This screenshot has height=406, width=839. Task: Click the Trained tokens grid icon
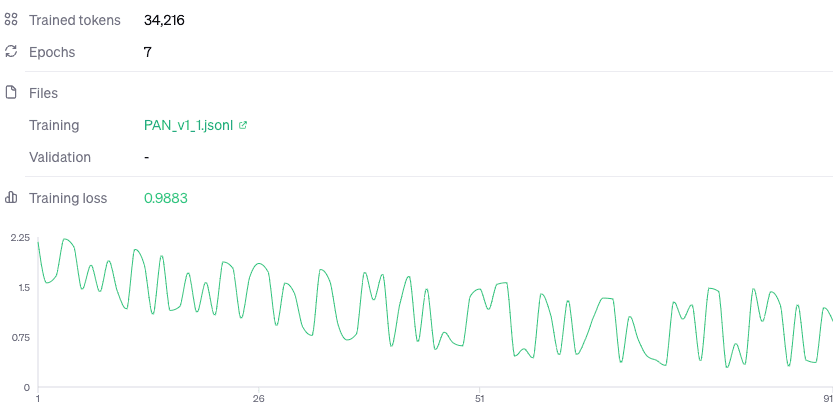point(12,20)
